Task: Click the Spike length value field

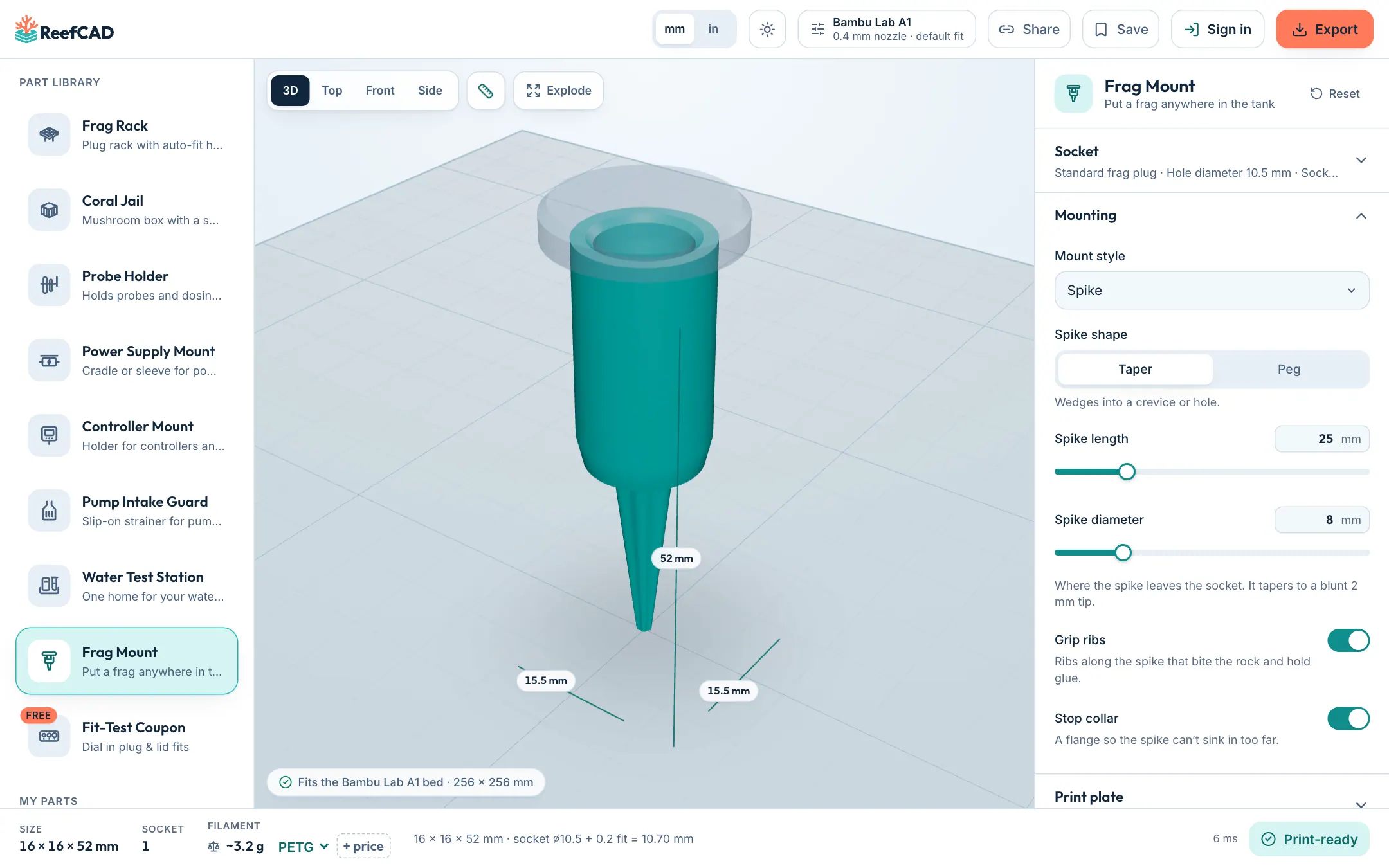Action: (x=1321, y=439)
